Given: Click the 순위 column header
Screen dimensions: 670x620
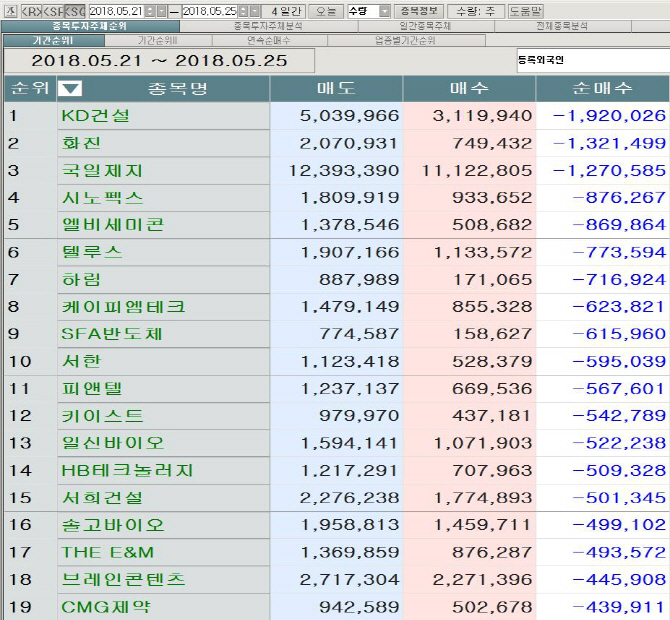Looking at the screenshot, I should (30, 88).
